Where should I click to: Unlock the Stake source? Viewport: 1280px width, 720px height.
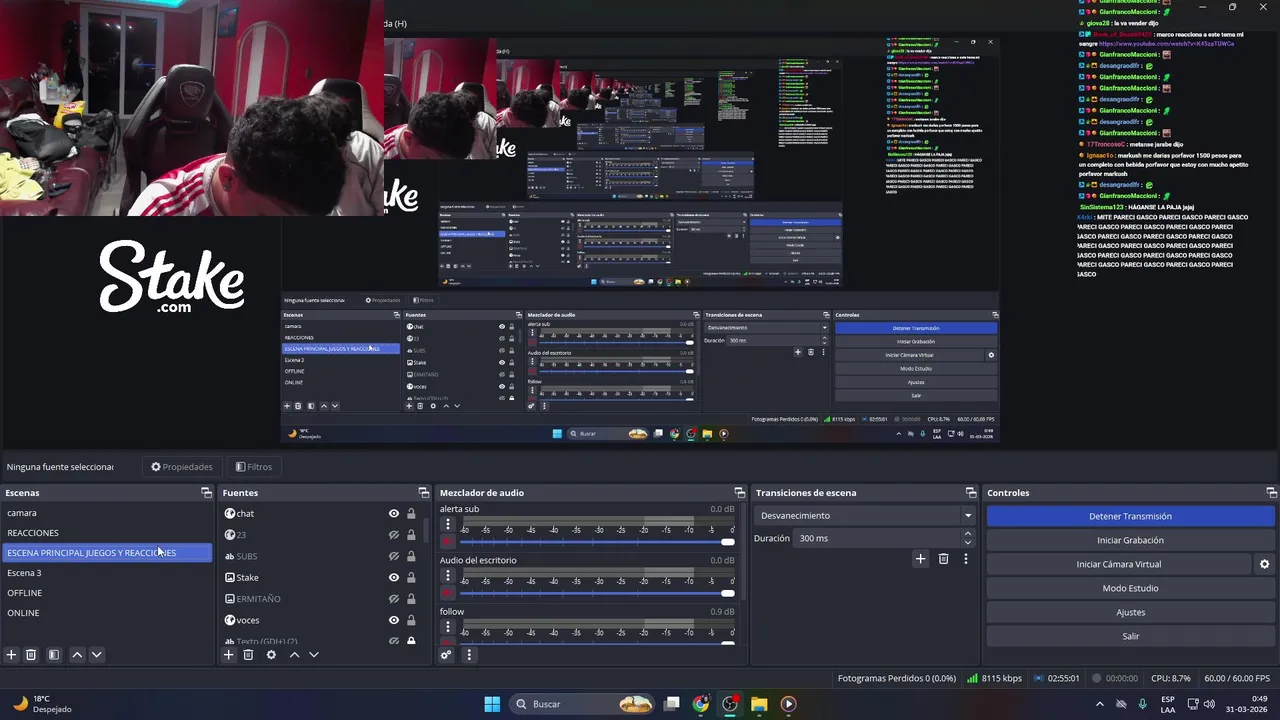(411, 578)
